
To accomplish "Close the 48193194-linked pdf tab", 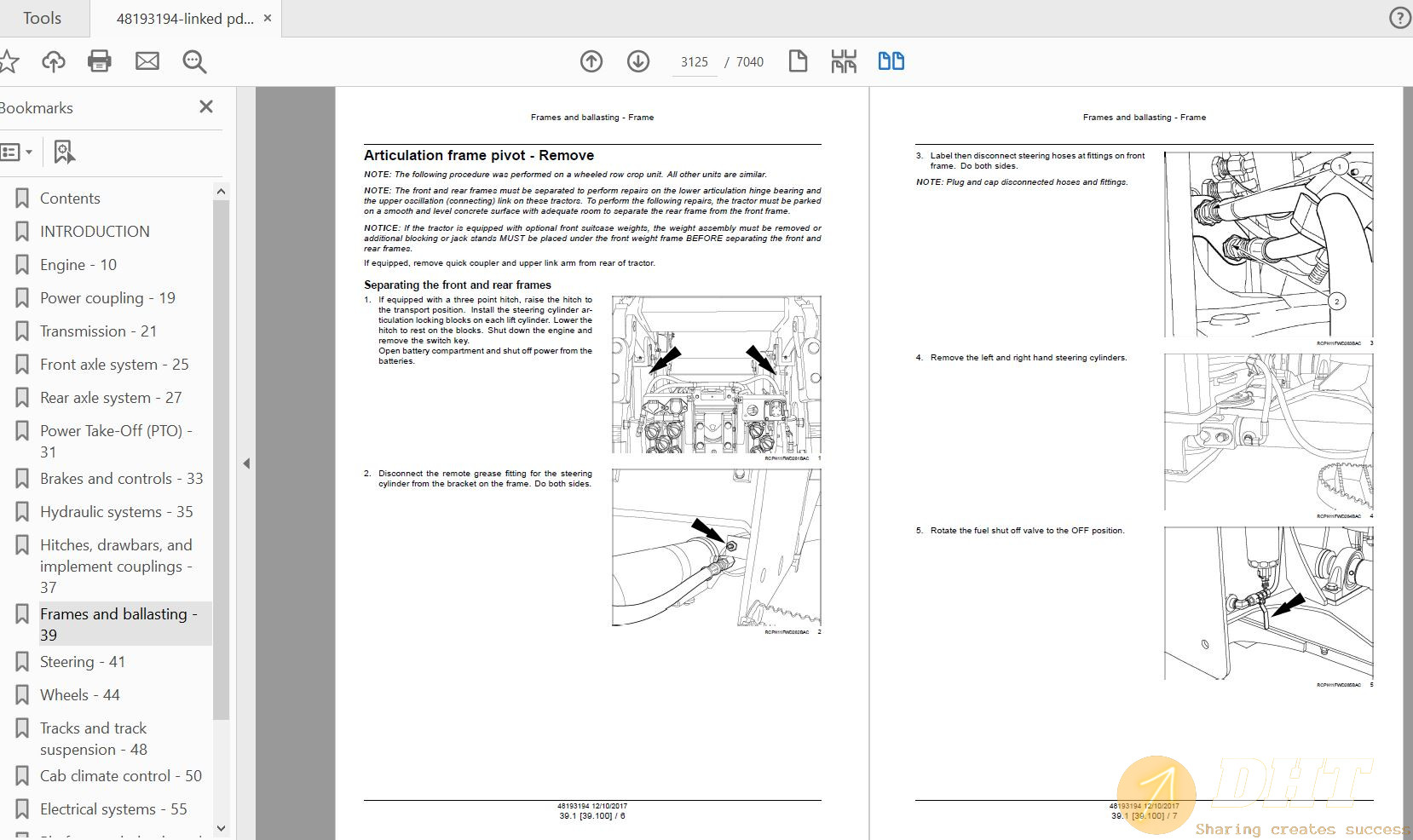I will [x=268, y=18].
